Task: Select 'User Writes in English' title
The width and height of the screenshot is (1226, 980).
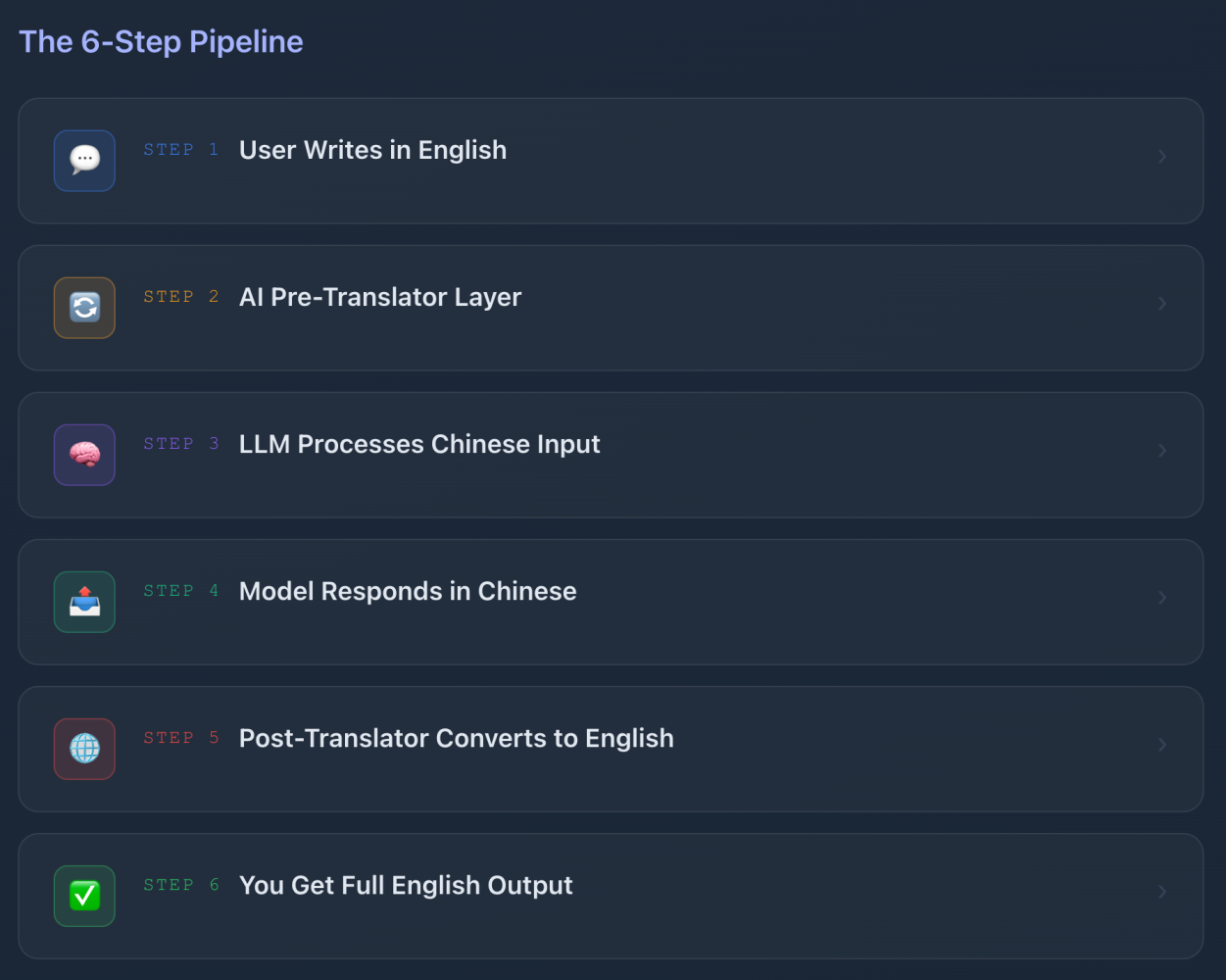Action: point(372,150)
